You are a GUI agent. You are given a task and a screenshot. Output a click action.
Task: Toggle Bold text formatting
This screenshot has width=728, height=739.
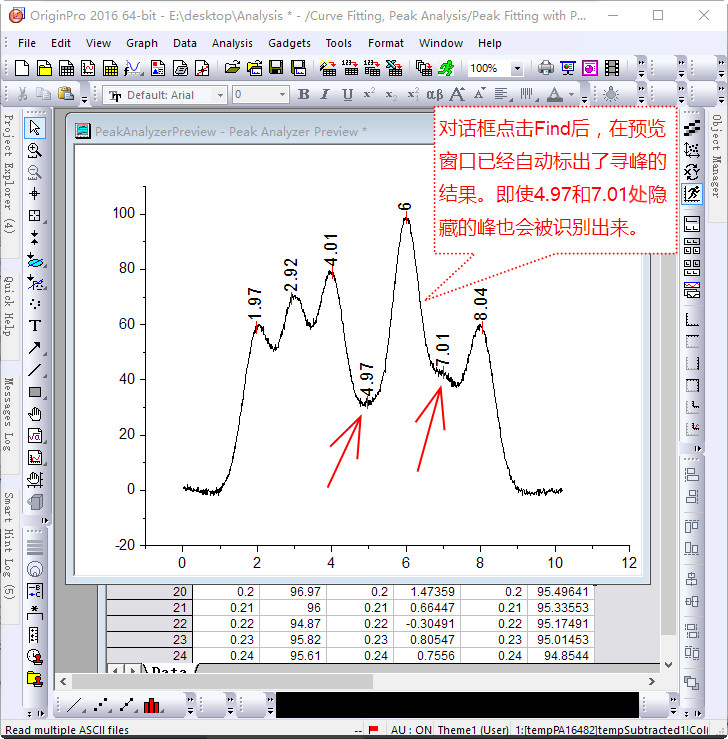[x=303, y=94]
